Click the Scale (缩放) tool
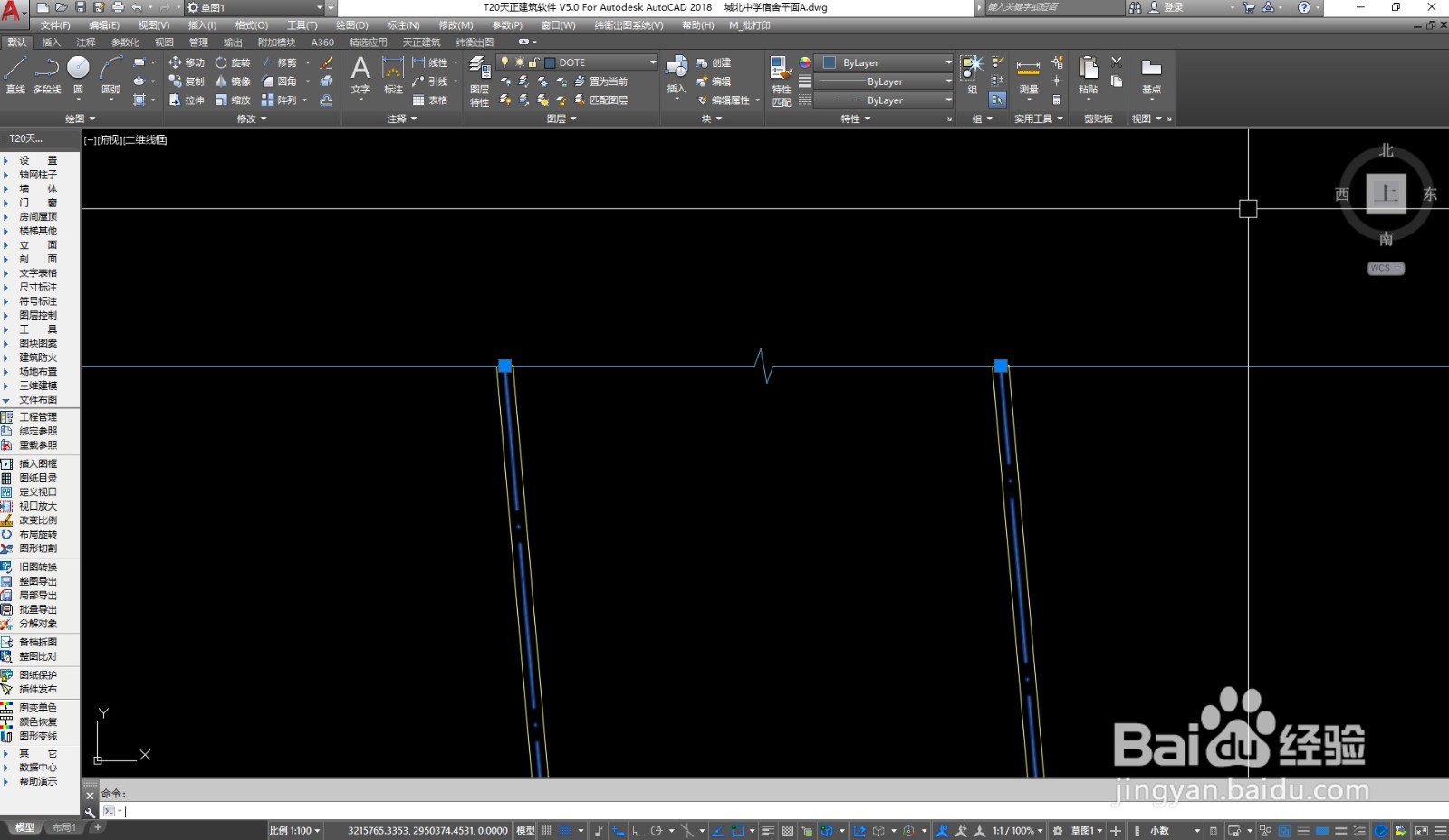The height and width of the screenshot is (840, 1449). [x=233, y=100]
